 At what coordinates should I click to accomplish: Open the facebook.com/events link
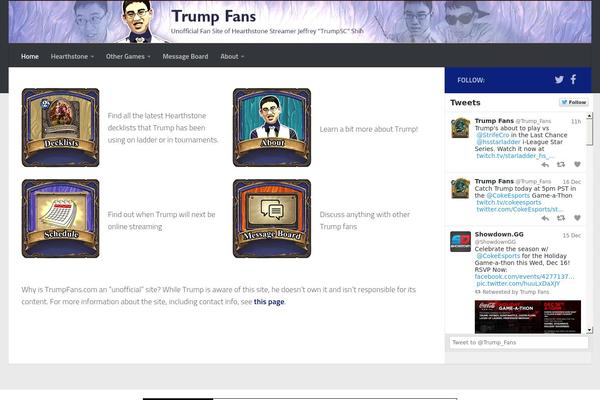click(524, 276)
